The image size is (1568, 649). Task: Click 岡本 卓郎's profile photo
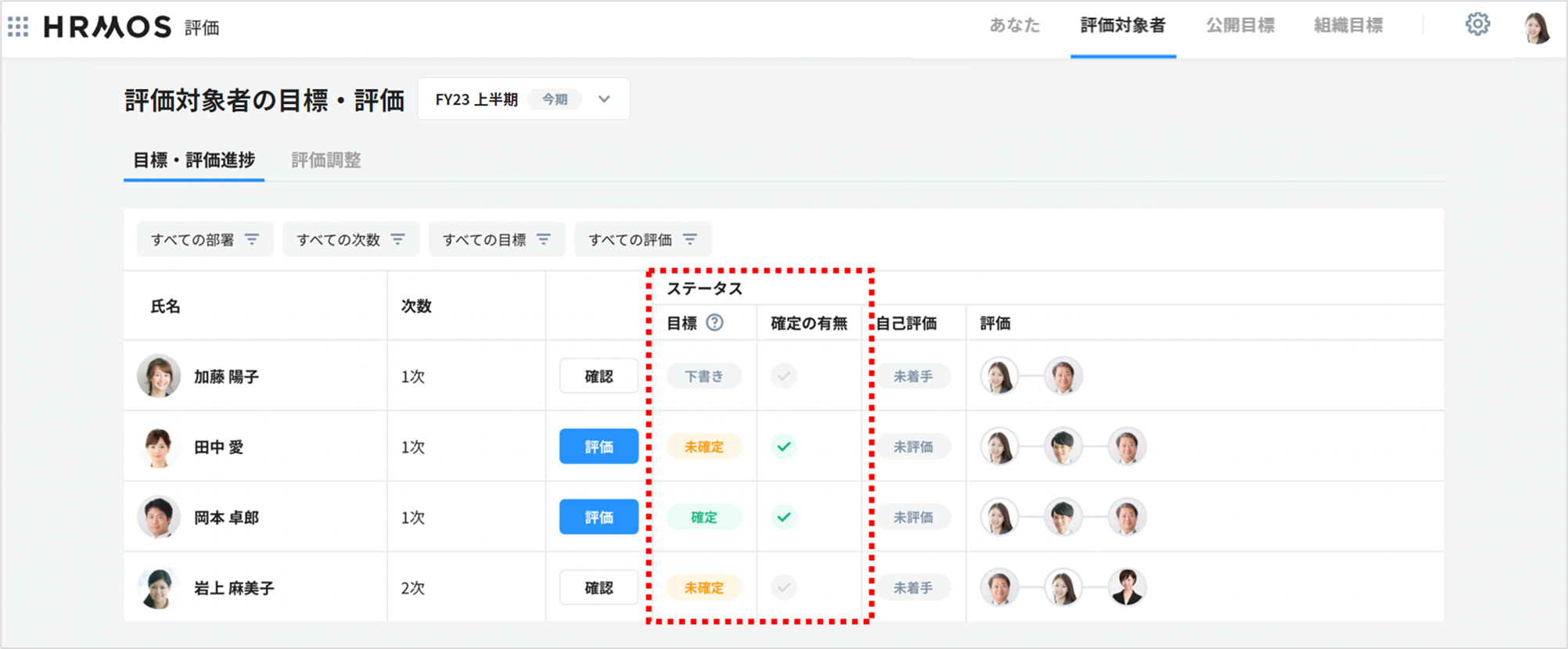tap(159, 518)
